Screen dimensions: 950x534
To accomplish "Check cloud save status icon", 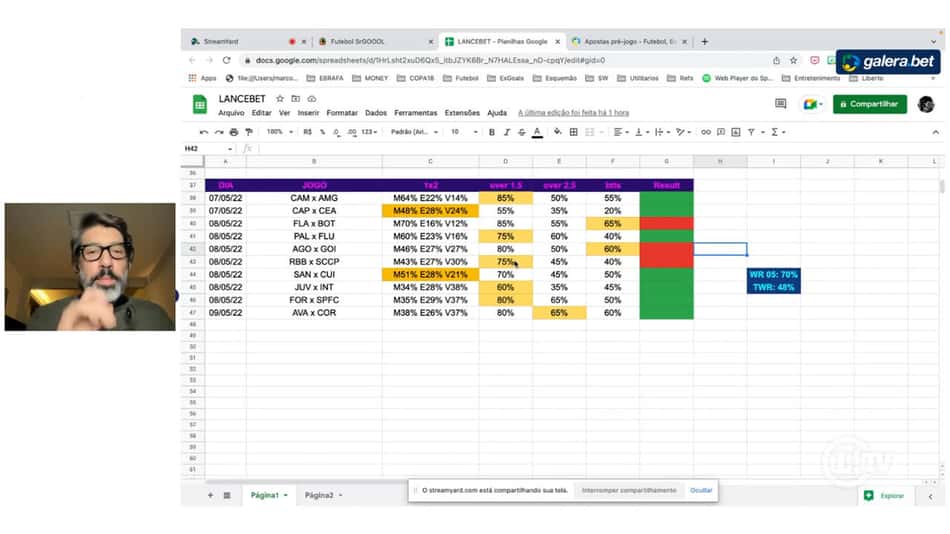I will (311, 99).
